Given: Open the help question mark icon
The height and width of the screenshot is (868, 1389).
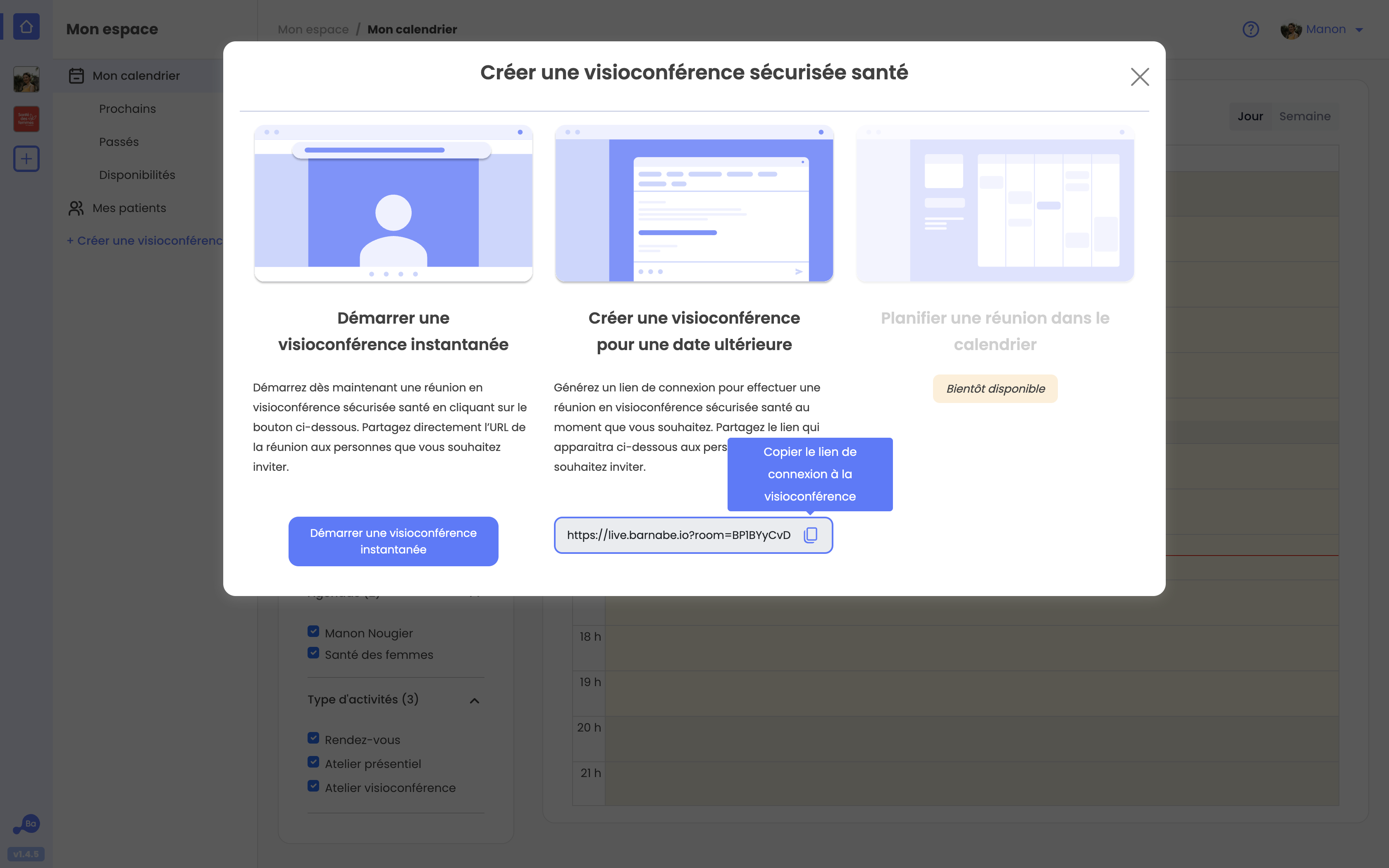Looking at the screenshot, I should [1250, 29].
